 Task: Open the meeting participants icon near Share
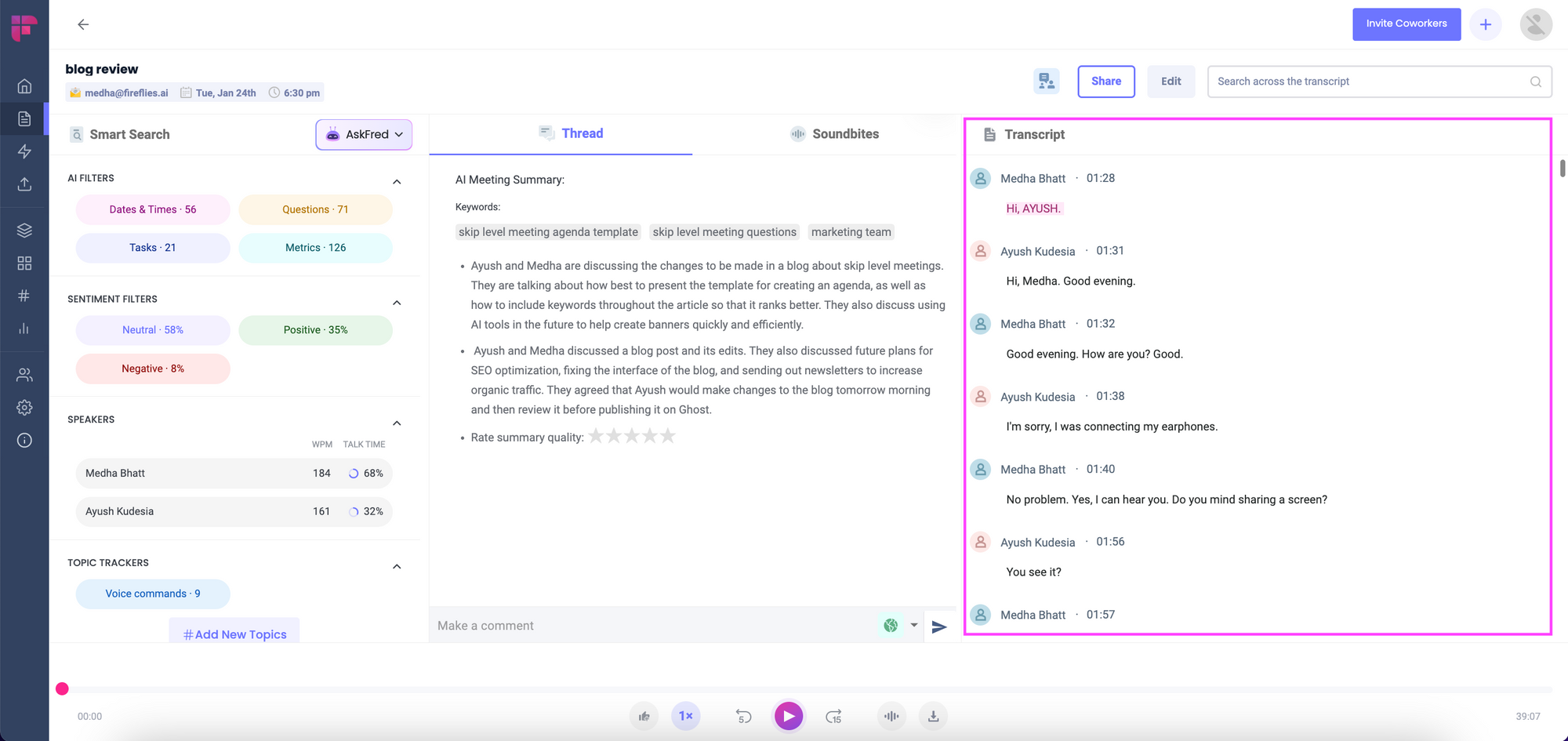(x=1046, y=81)
